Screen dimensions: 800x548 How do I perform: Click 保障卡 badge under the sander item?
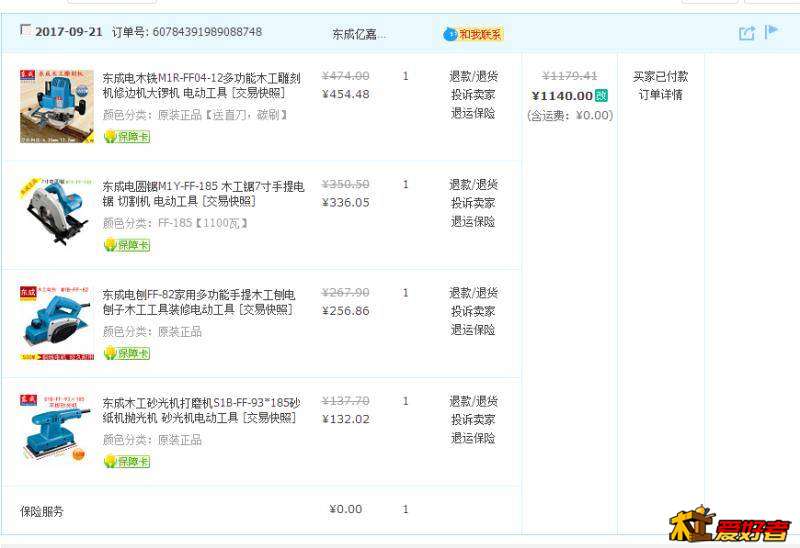pos(127,461)
